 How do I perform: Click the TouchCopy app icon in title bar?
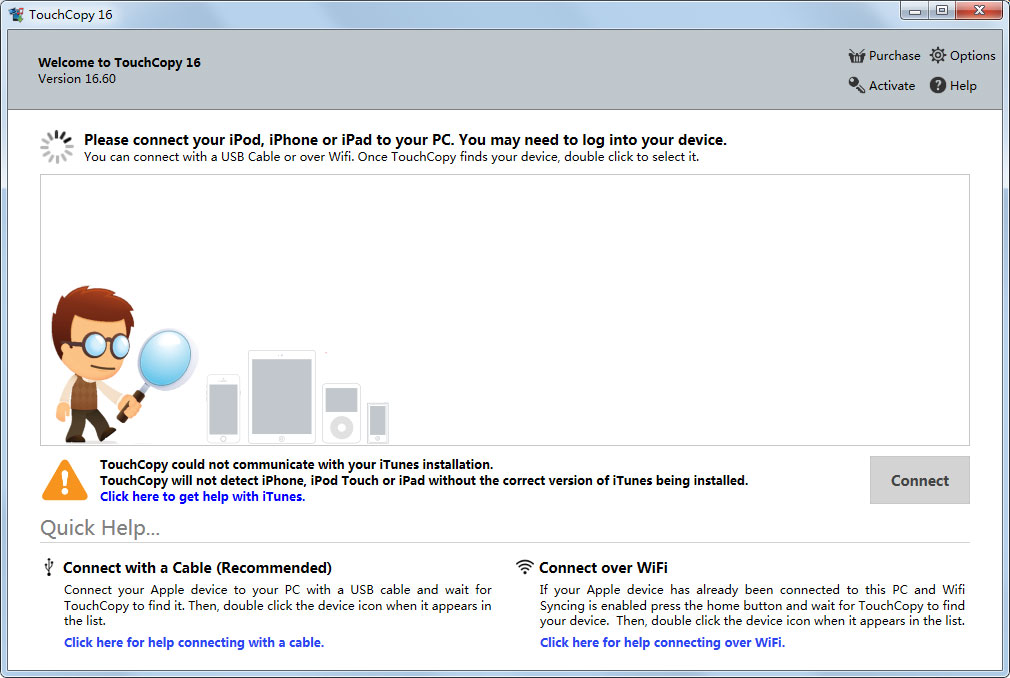tap(16, 14)
